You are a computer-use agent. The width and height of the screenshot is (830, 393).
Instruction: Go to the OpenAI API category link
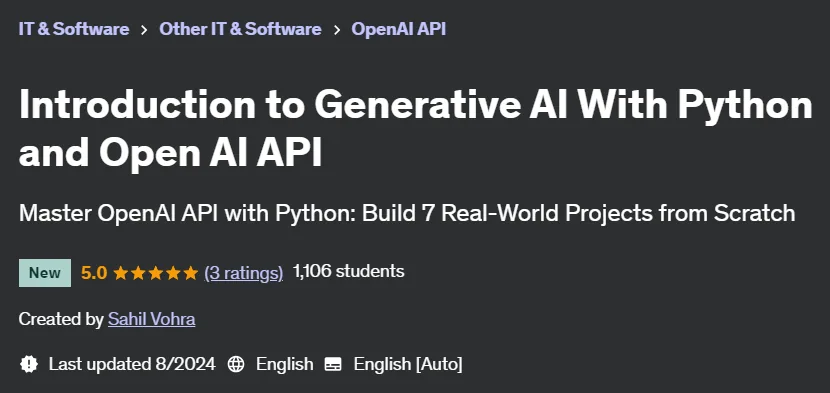pyautogui.click(x=399, y=29)
